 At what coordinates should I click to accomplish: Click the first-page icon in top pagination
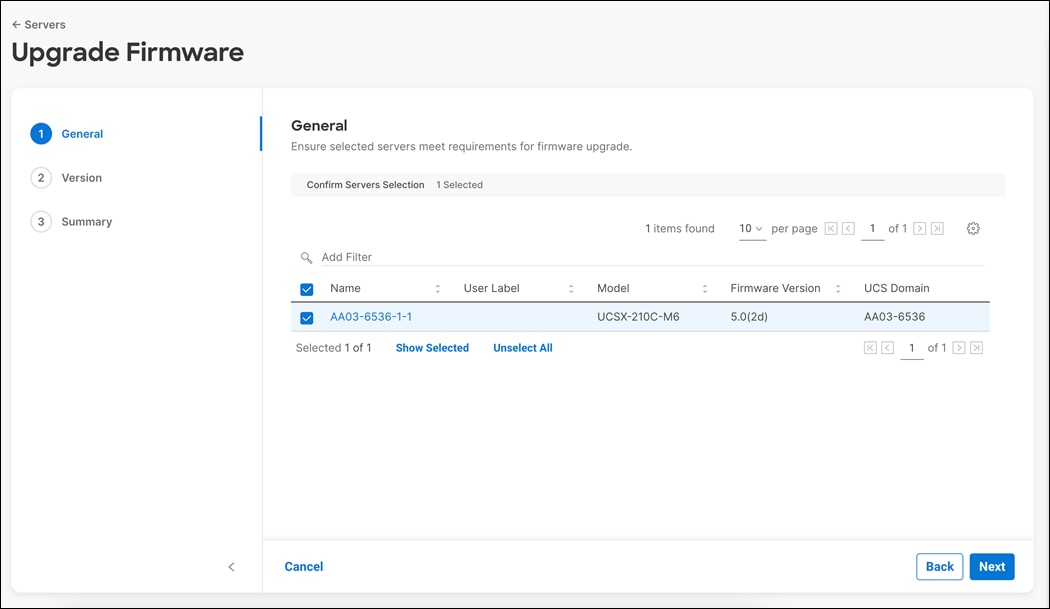830,228
